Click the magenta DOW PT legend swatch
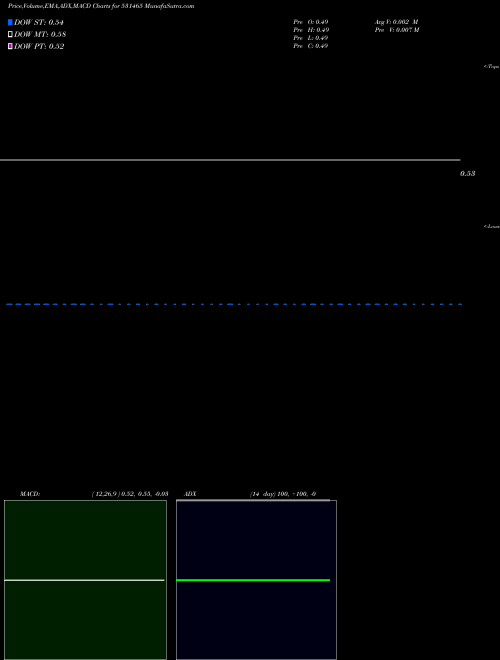Image resolution: width=500 pixels, height=660 pixels. click(10, 46)
